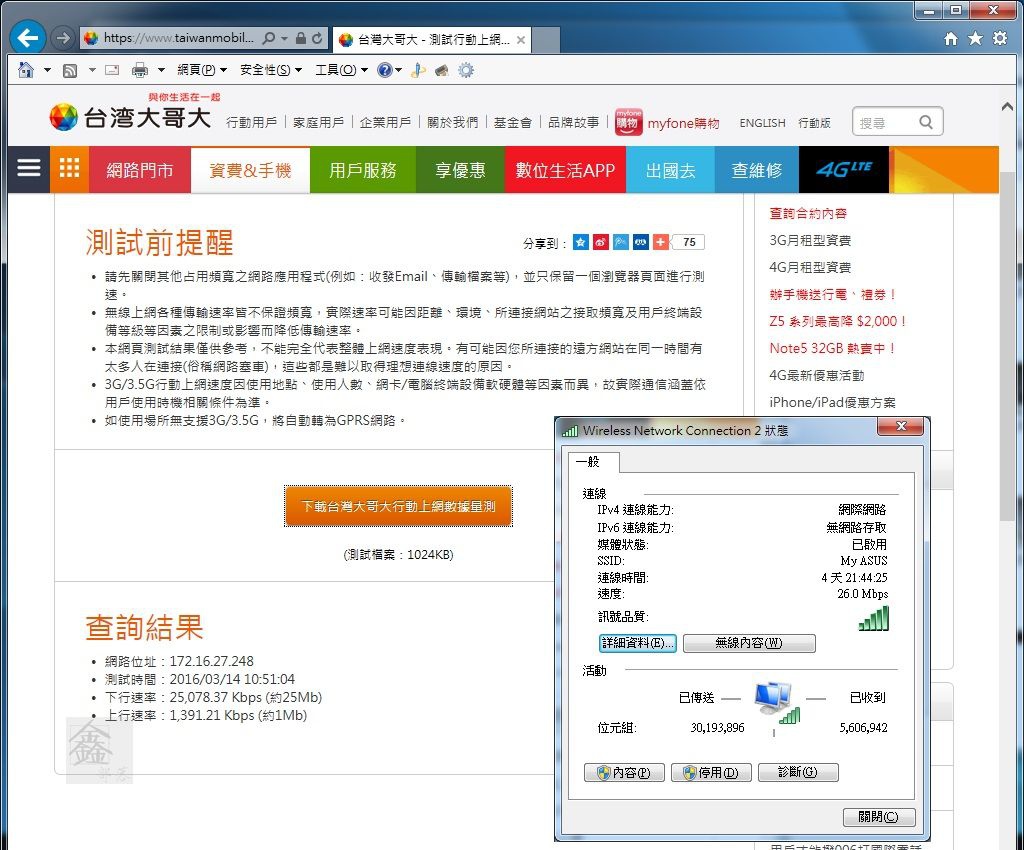1024x850 pixels.
Task: Open the 網頁(P) menu
Action: tap(202, 70)
